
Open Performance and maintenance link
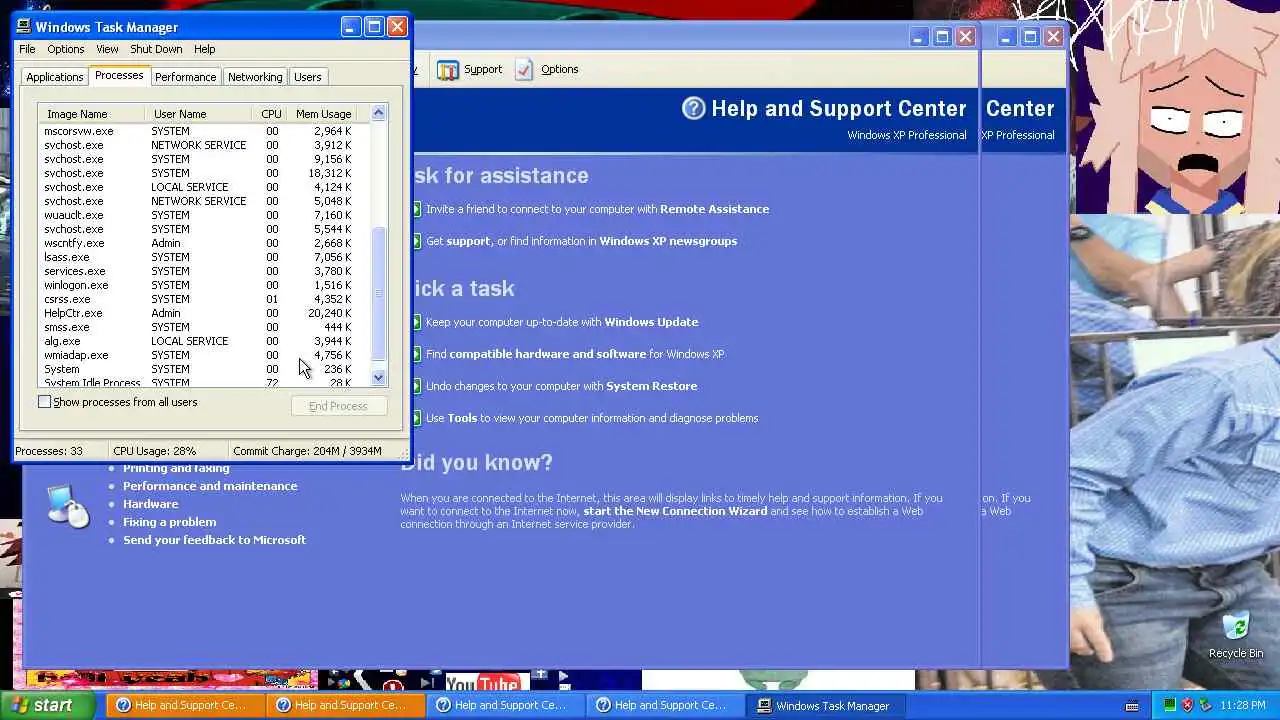click(x=210, y=486)
